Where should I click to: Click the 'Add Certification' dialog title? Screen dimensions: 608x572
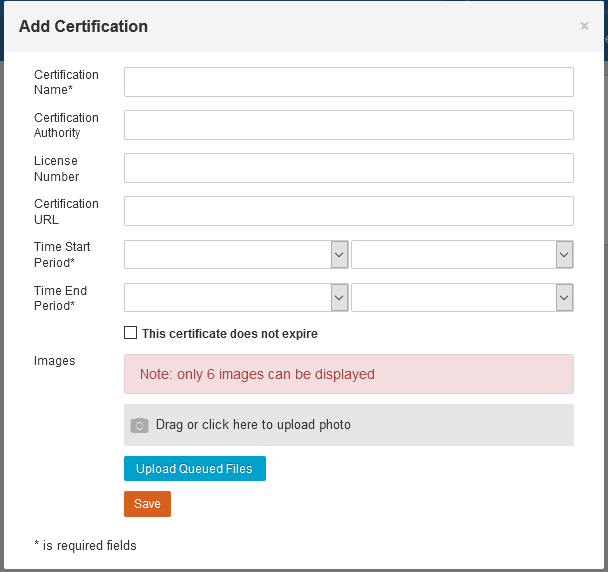pyautogui.click(x=83, y=27)
